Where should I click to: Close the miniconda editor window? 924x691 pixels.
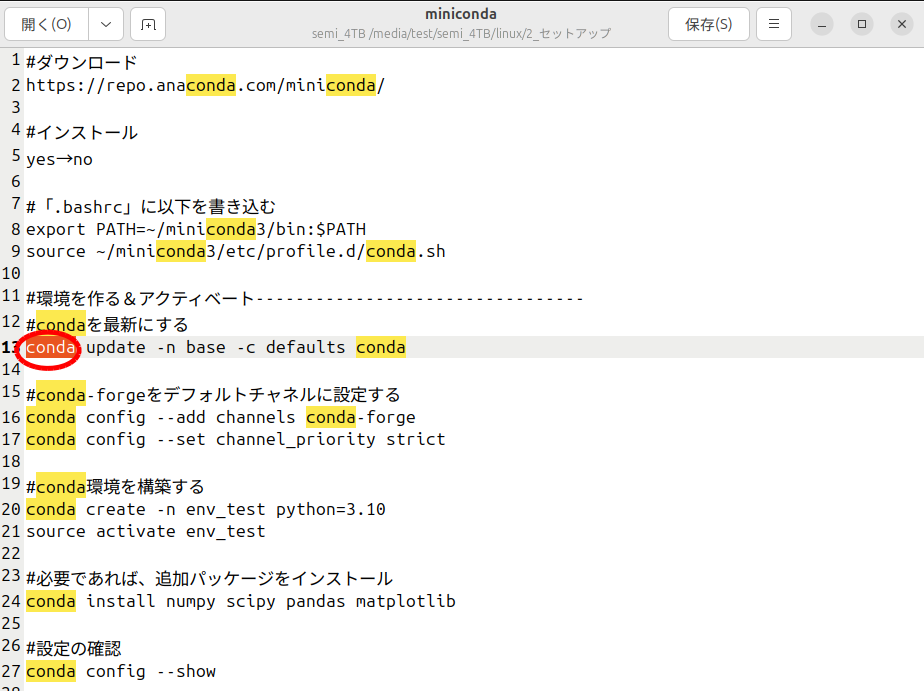[x=902, y=24]
